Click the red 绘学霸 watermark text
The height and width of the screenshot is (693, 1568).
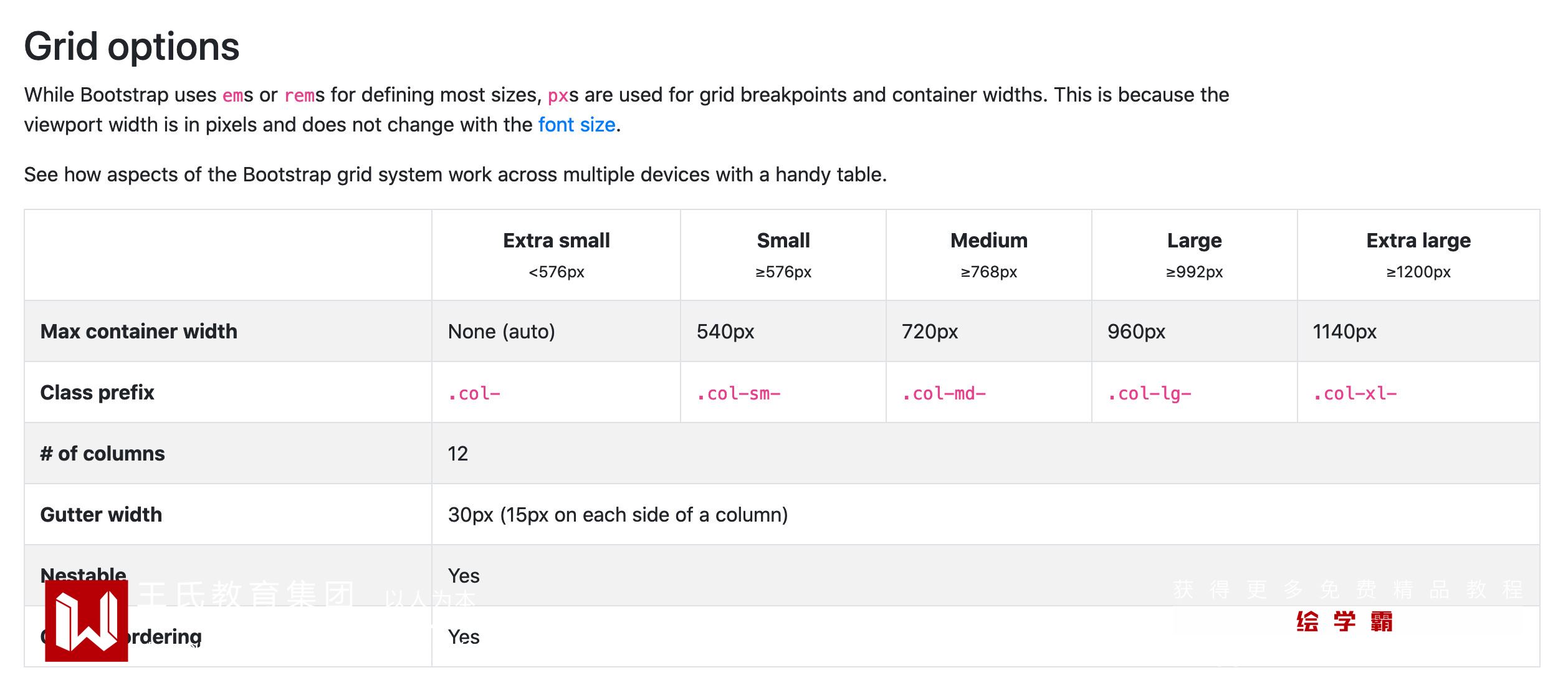(1344, 621)
